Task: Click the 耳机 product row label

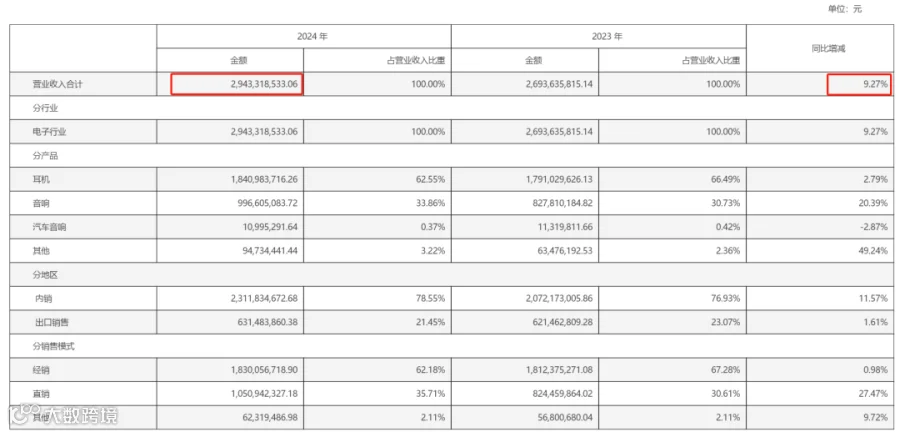Action: pyautogui.click(x=40, y=180)
